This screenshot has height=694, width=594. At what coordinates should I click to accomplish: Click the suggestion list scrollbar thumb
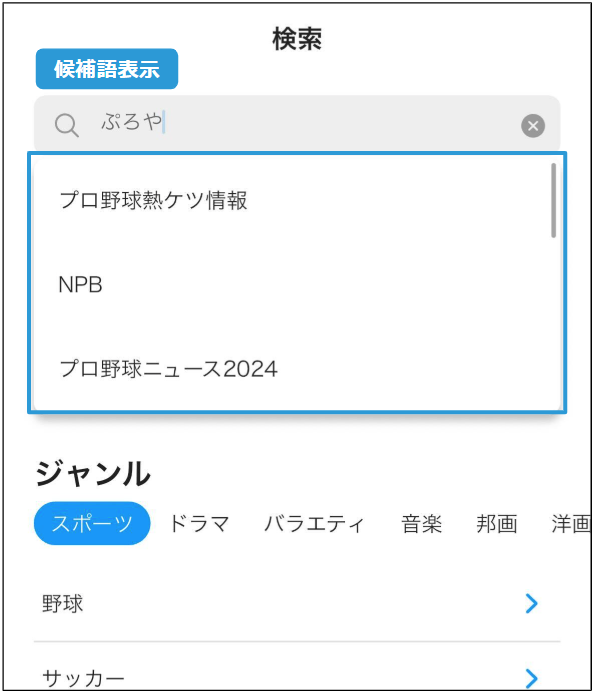553,200
